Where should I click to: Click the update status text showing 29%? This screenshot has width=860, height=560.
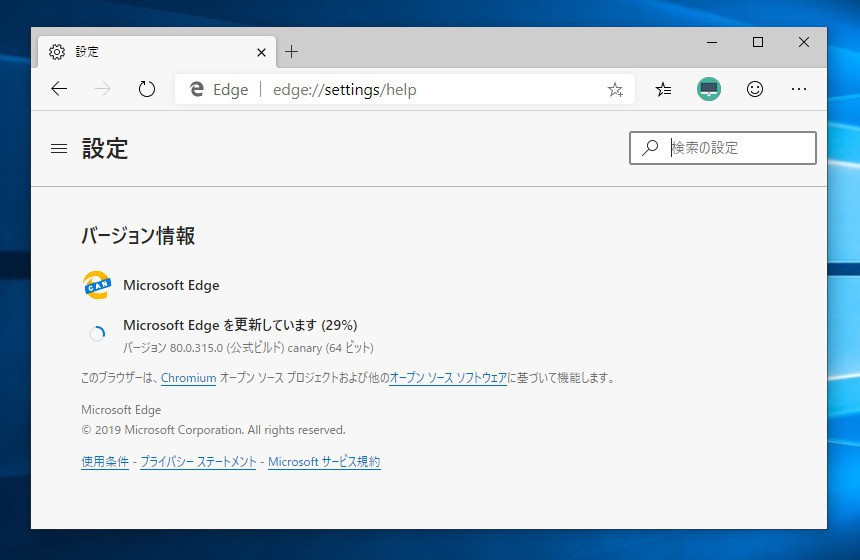click(x=240, y=325)
